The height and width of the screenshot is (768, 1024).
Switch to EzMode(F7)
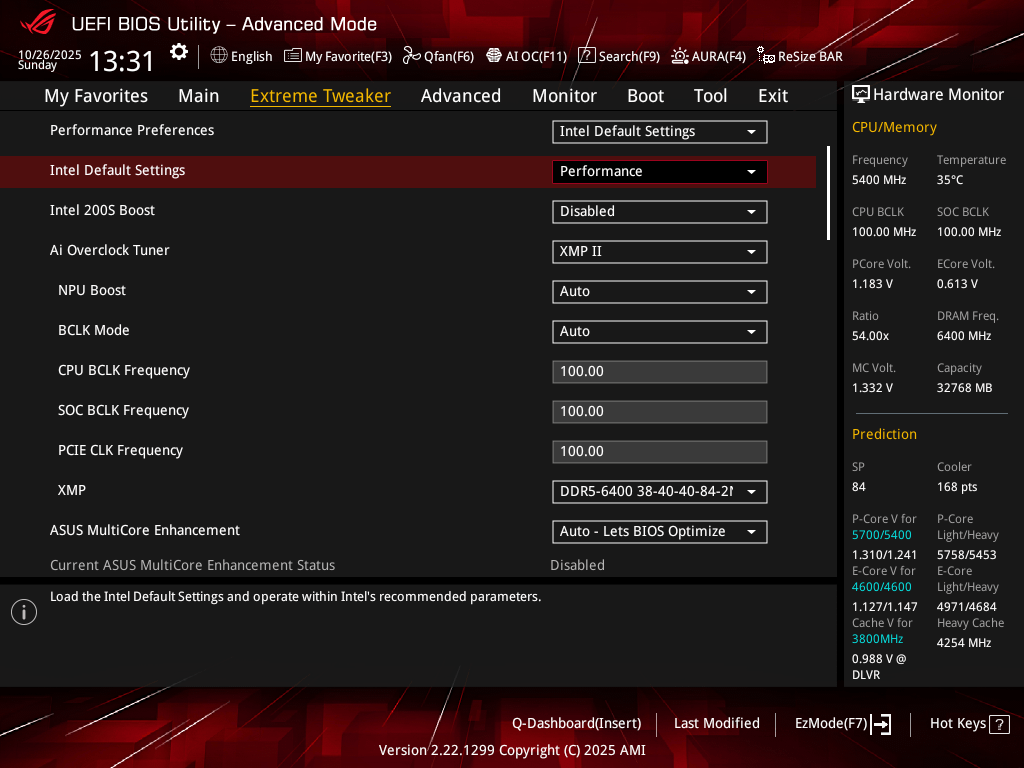pyautogui.click(x=842, y=724)
